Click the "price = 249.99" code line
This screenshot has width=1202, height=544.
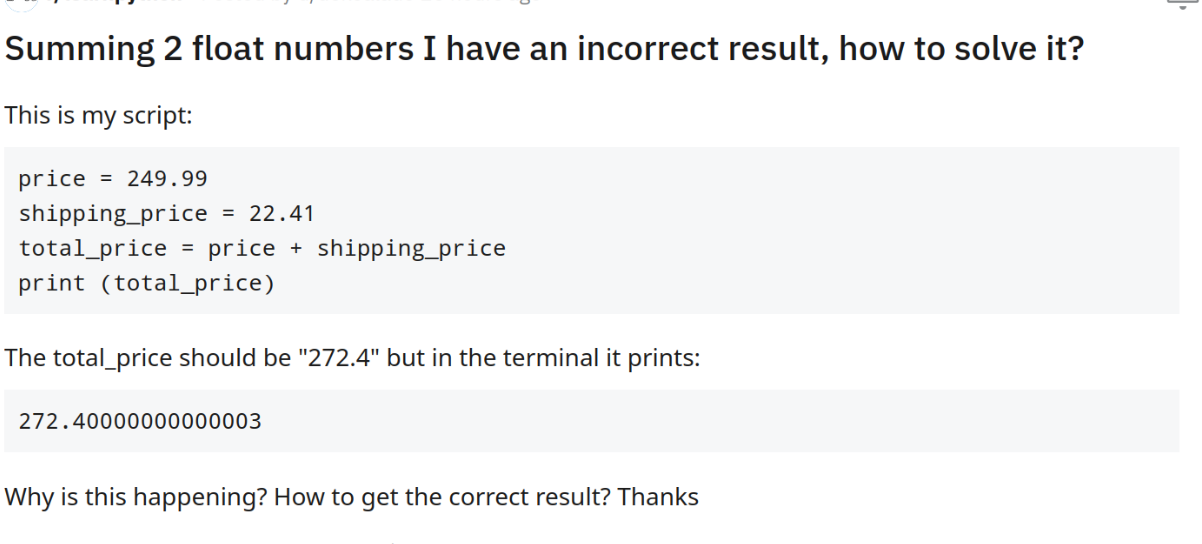click(112, 179)
